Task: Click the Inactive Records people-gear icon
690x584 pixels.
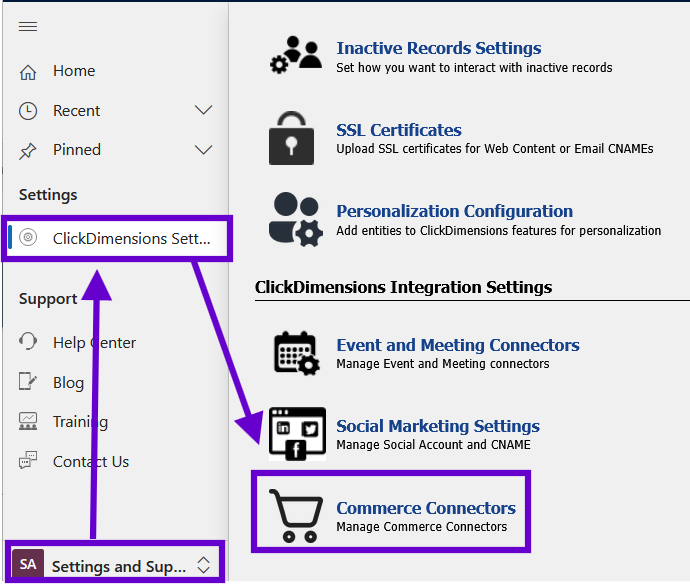Action: coord(296,55)
